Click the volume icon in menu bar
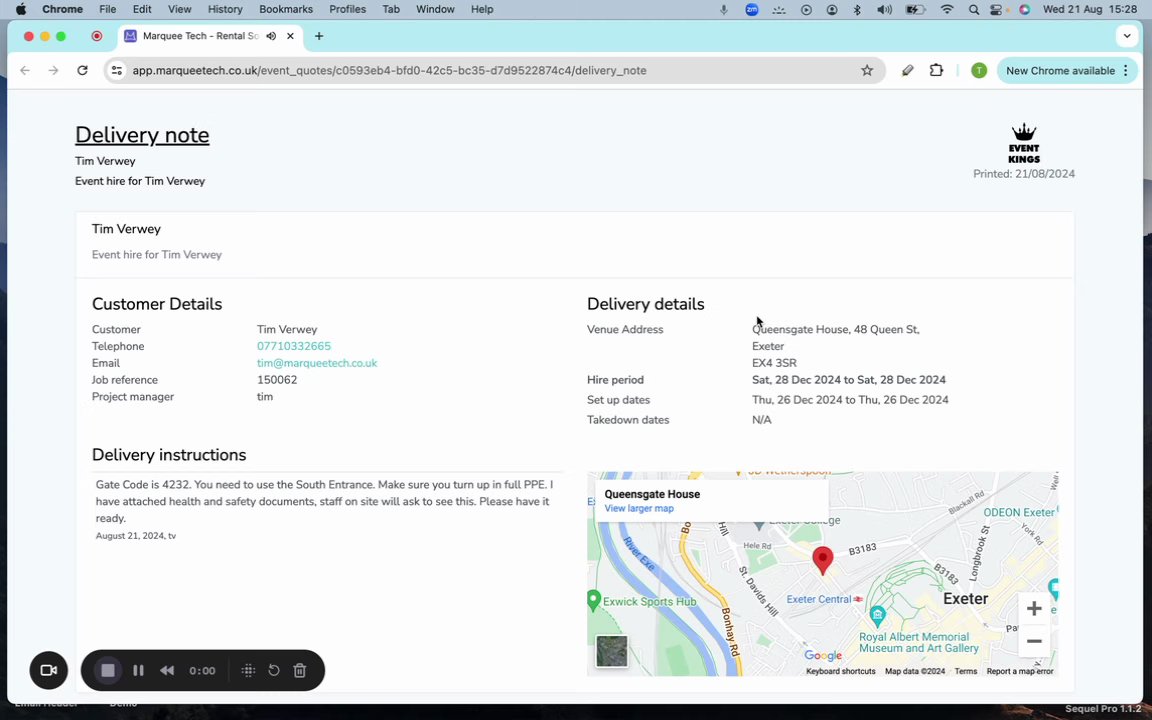Viewport: 1152px width, 720px height. (x=884, y=10)
